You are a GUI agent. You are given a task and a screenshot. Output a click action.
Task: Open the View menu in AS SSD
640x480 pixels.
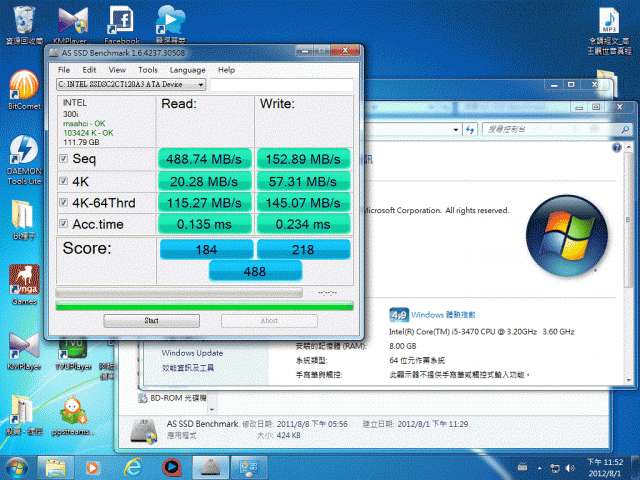coord(117,70)
